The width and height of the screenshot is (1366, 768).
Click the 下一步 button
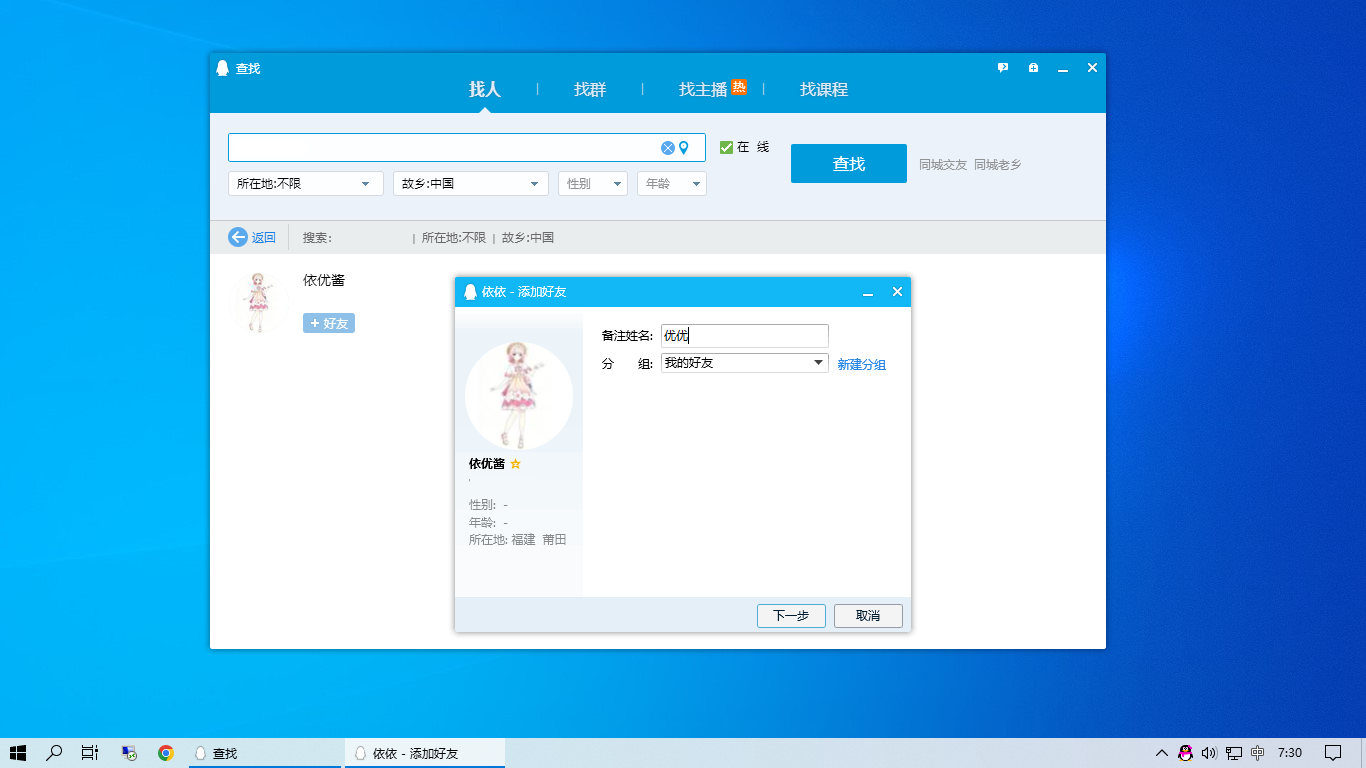coord(791,616)
